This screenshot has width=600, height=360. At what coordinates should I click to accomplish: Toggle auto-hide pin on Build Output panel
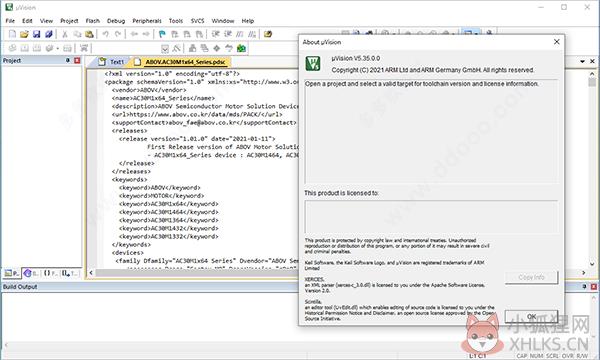click(584, 286)
